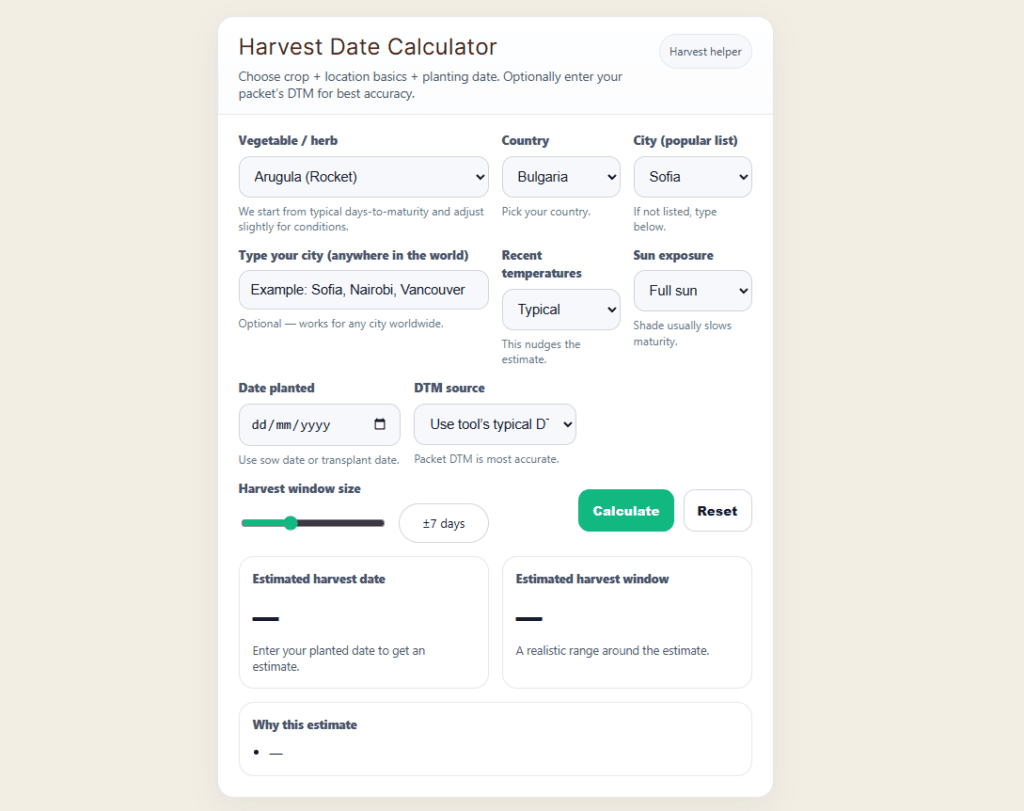The image size is (1024, 811).
Task: Click the Vegetable / herb label
Action: pos(295,141)
